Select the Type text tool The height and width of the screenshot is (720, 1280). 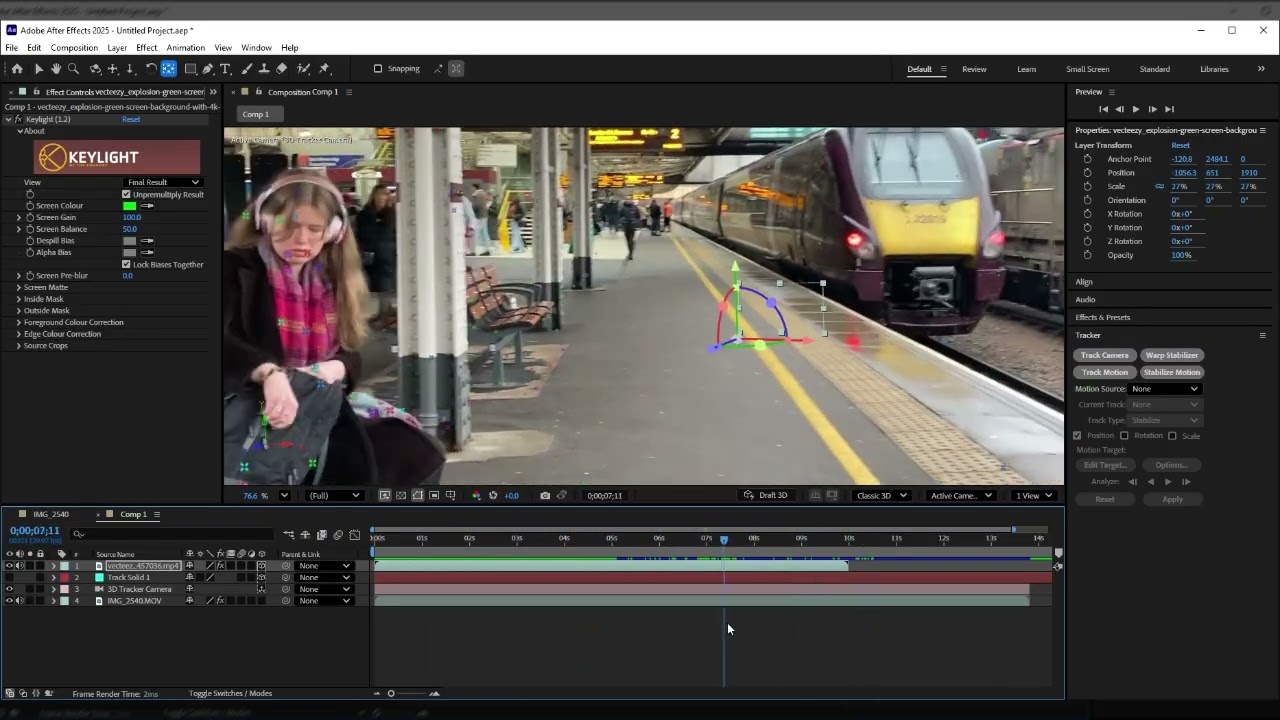[225, 69]
